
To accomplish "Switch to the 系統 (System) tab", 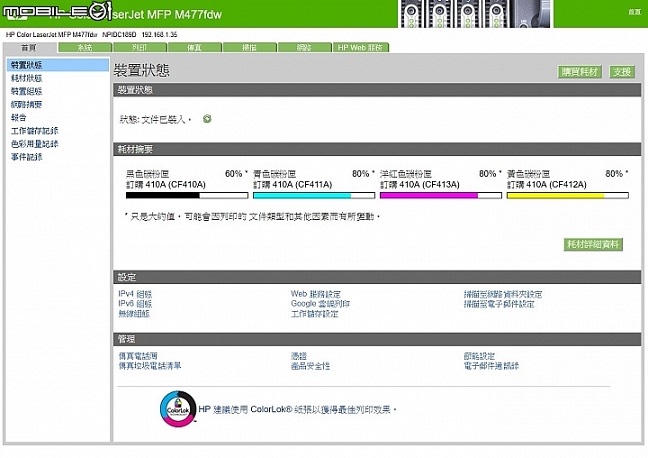I will click(85, 48).
